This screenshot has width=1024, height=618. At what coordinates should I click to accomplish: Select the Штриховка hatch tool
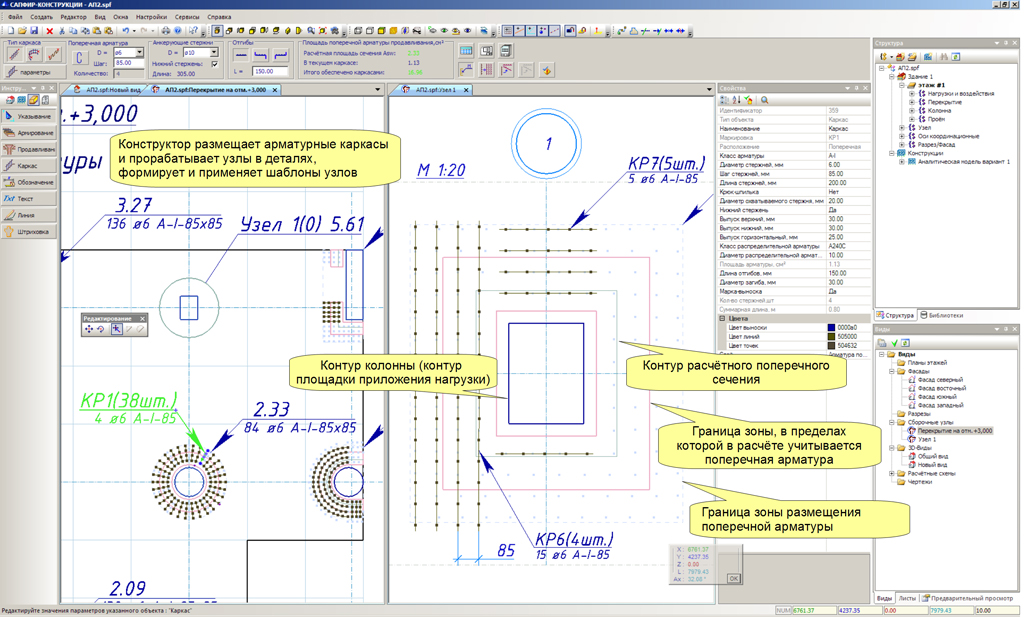pos(30,232)
